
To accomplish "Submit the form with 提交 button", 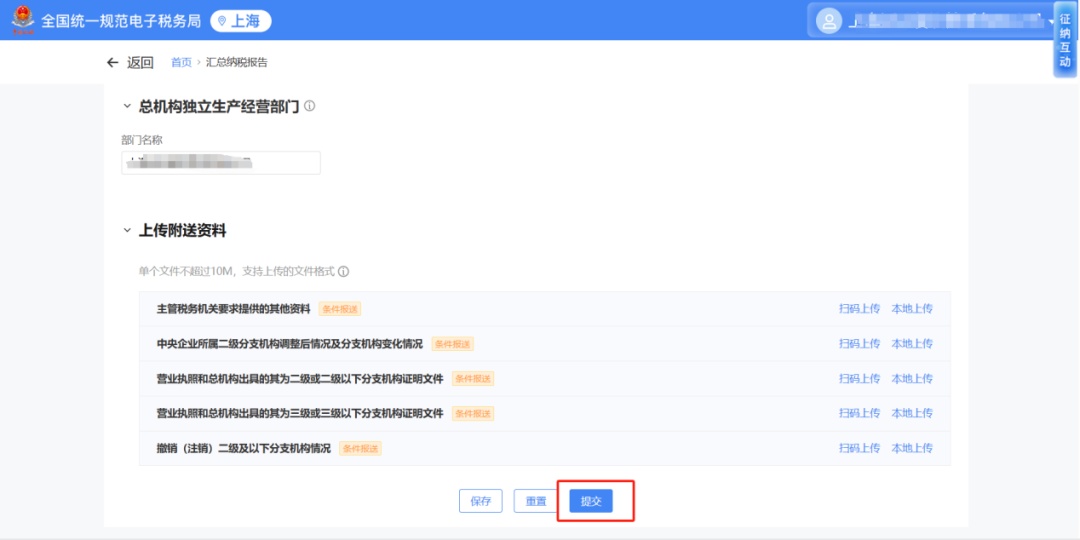I will pos(591,501).
